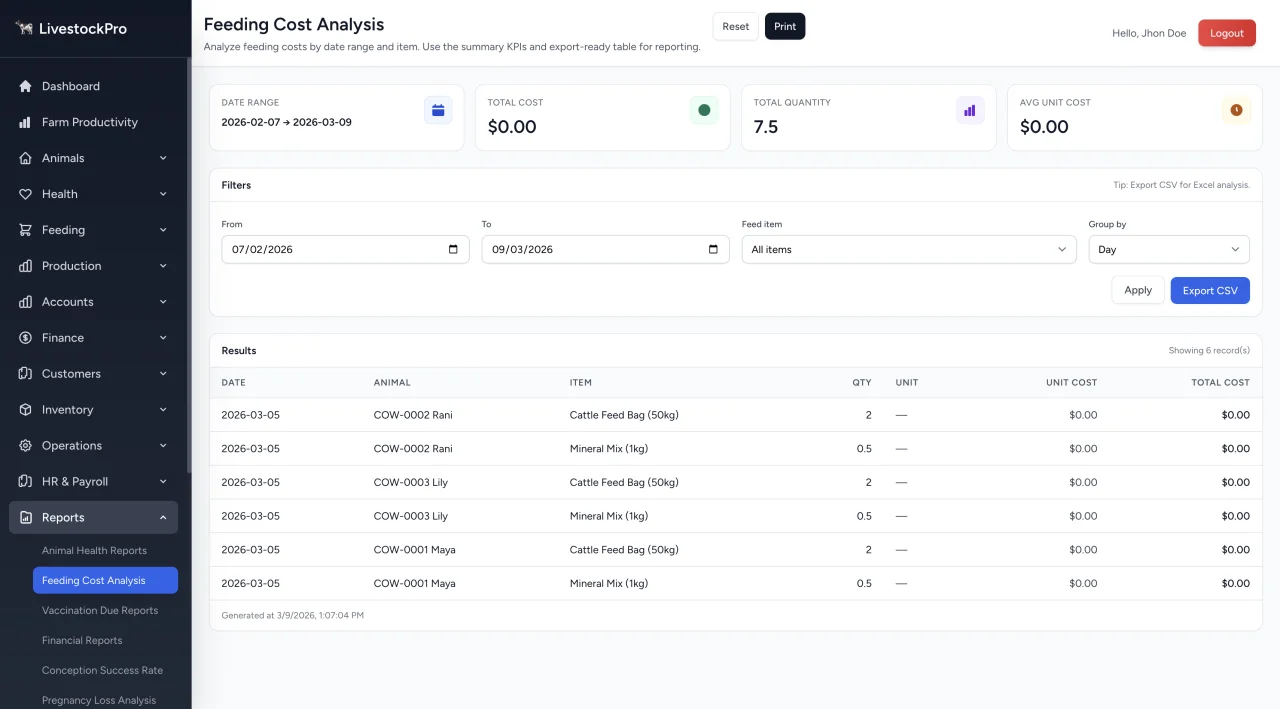
Task: Click the '7.5' total quantity value
Action: 766,127
